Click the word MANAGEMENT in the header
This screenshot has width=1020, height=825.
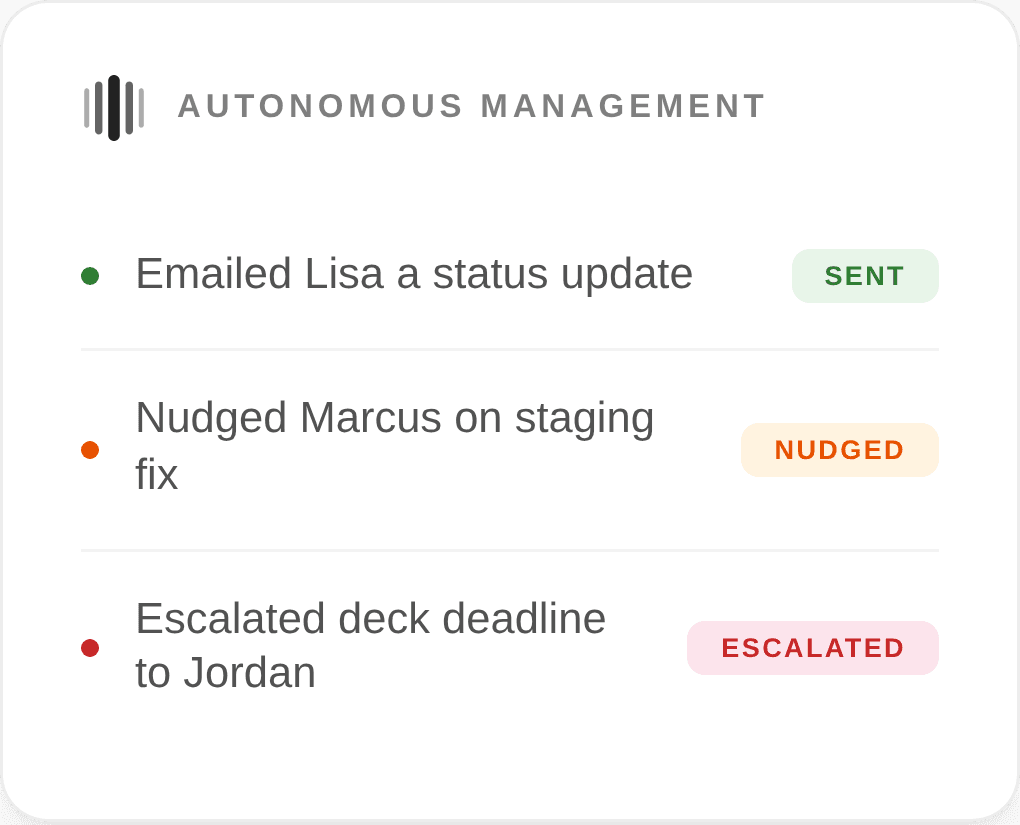point(623,106)
